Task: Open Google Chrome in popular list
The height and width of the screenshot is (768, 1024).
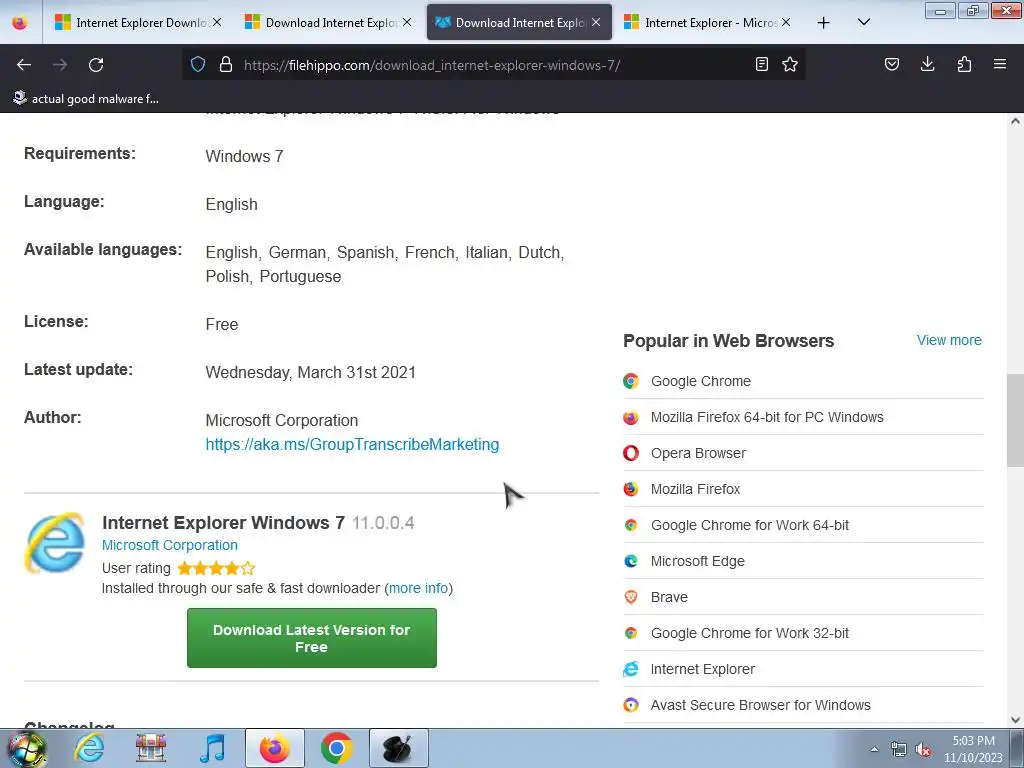Action: tap(701, 381)
